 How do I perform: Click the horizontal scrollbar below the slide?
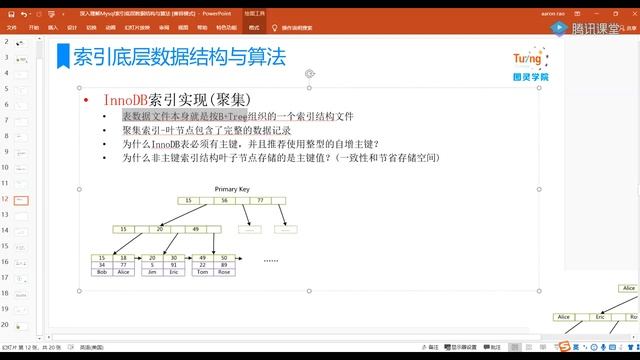[x=296, y=337]
